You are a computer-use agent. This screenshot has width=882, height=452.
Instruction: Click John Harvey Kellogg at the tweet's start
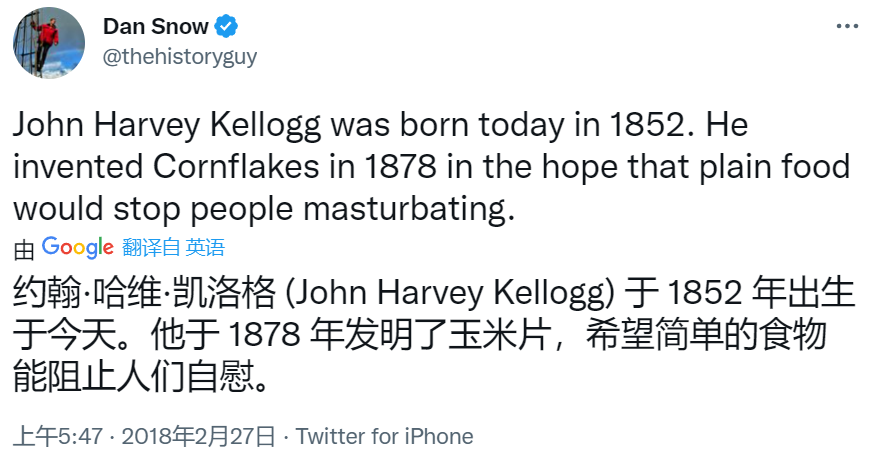point(167,125)
